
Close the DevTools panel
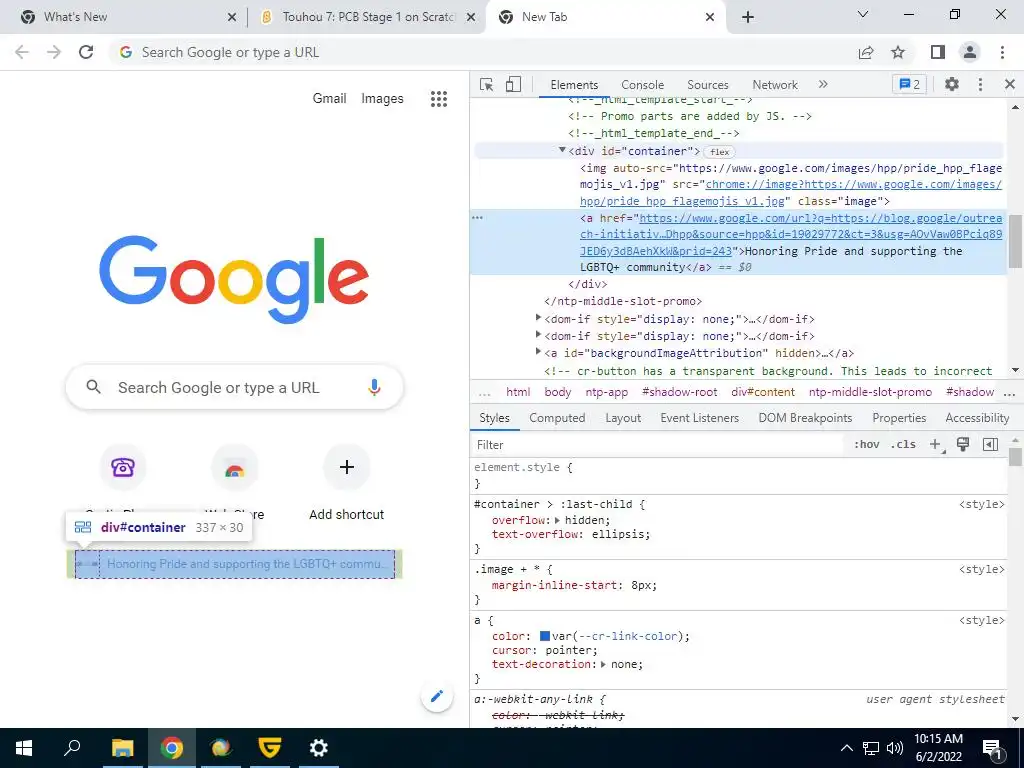click(x=1010, y=84)
